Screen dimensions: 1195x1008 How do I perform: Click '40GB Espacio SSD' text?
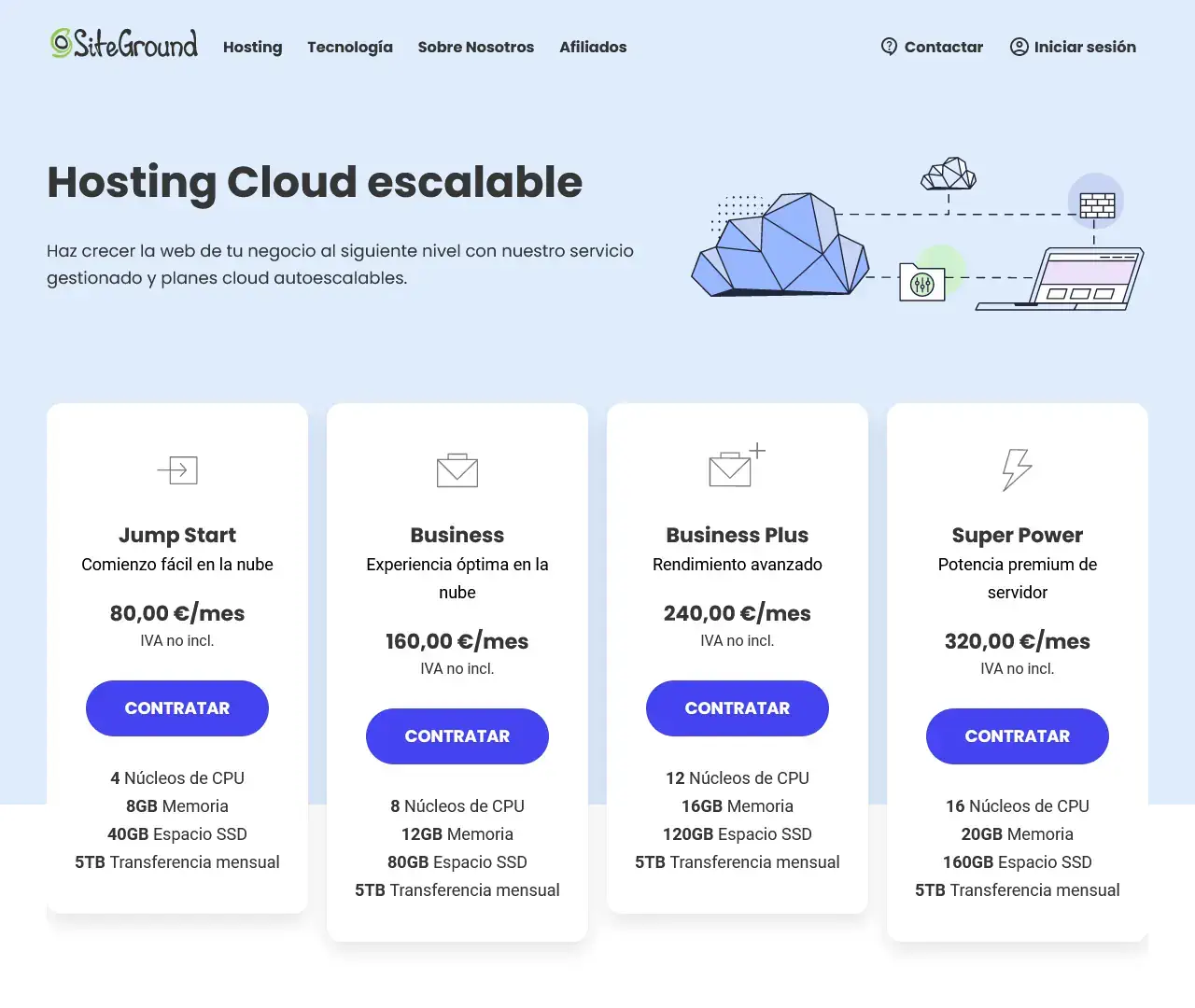point(177,834)
